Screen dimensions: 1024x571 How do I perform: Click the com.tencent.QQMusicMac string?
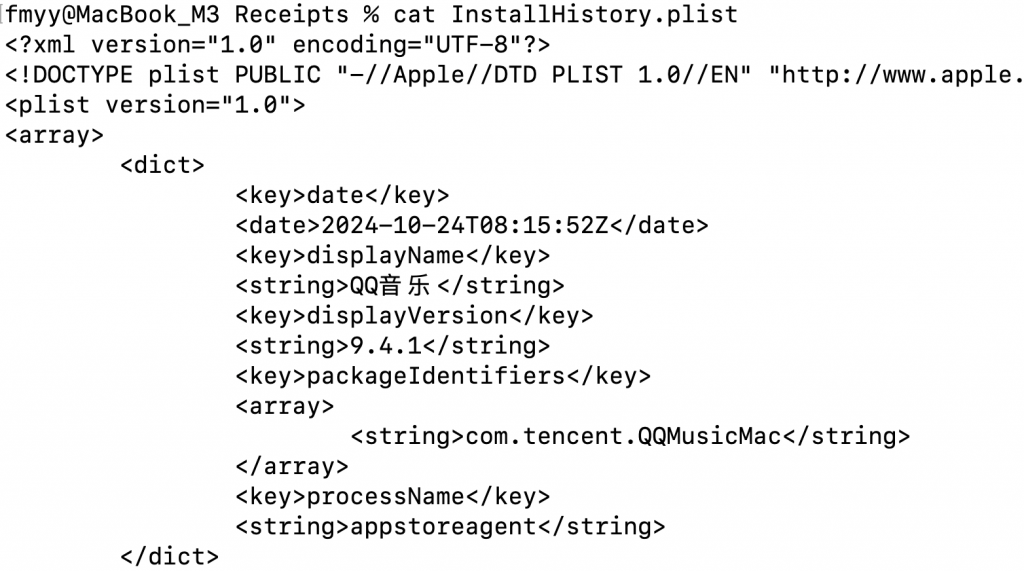click(624, 436)
